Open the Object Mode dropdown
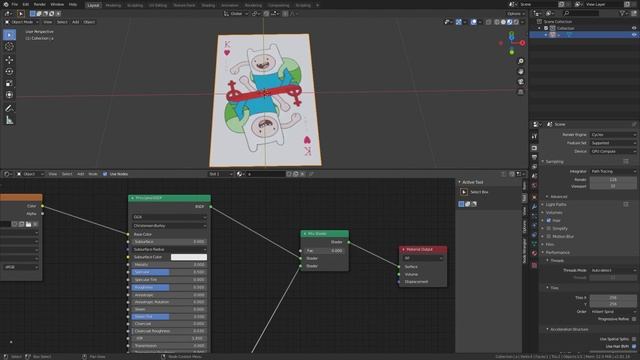Viewport: 640px width, 360px height. [22, 22]
